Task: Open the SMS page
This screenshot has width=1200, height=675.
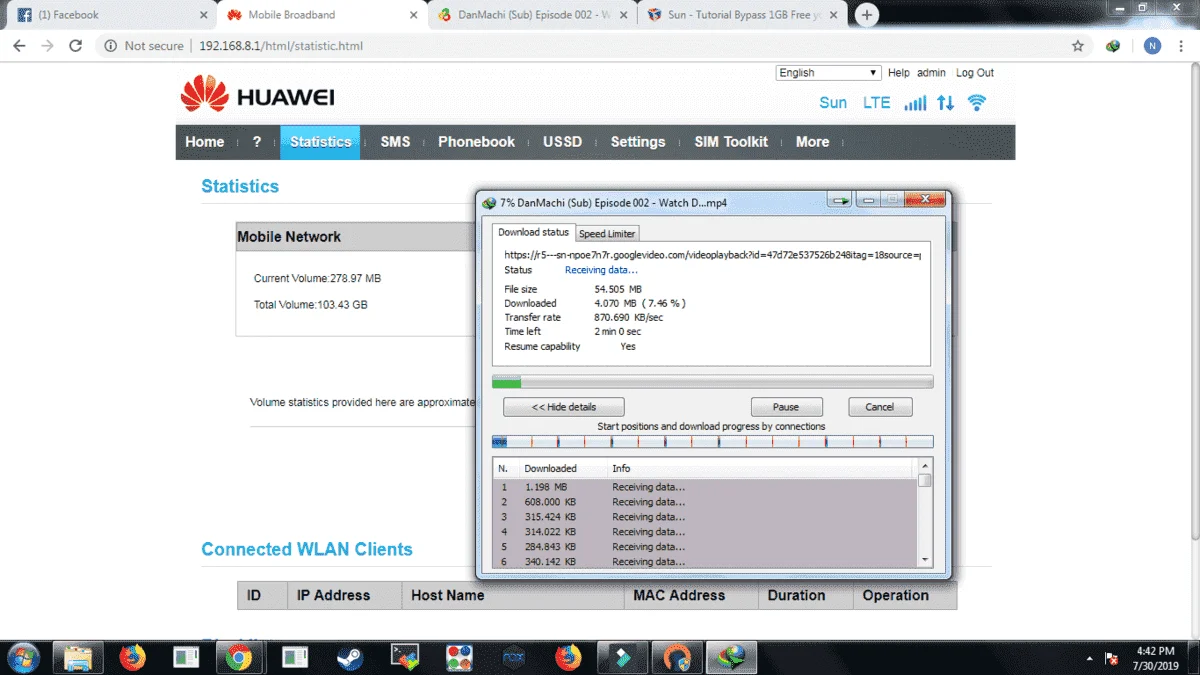Action: [x=395, y=142]
